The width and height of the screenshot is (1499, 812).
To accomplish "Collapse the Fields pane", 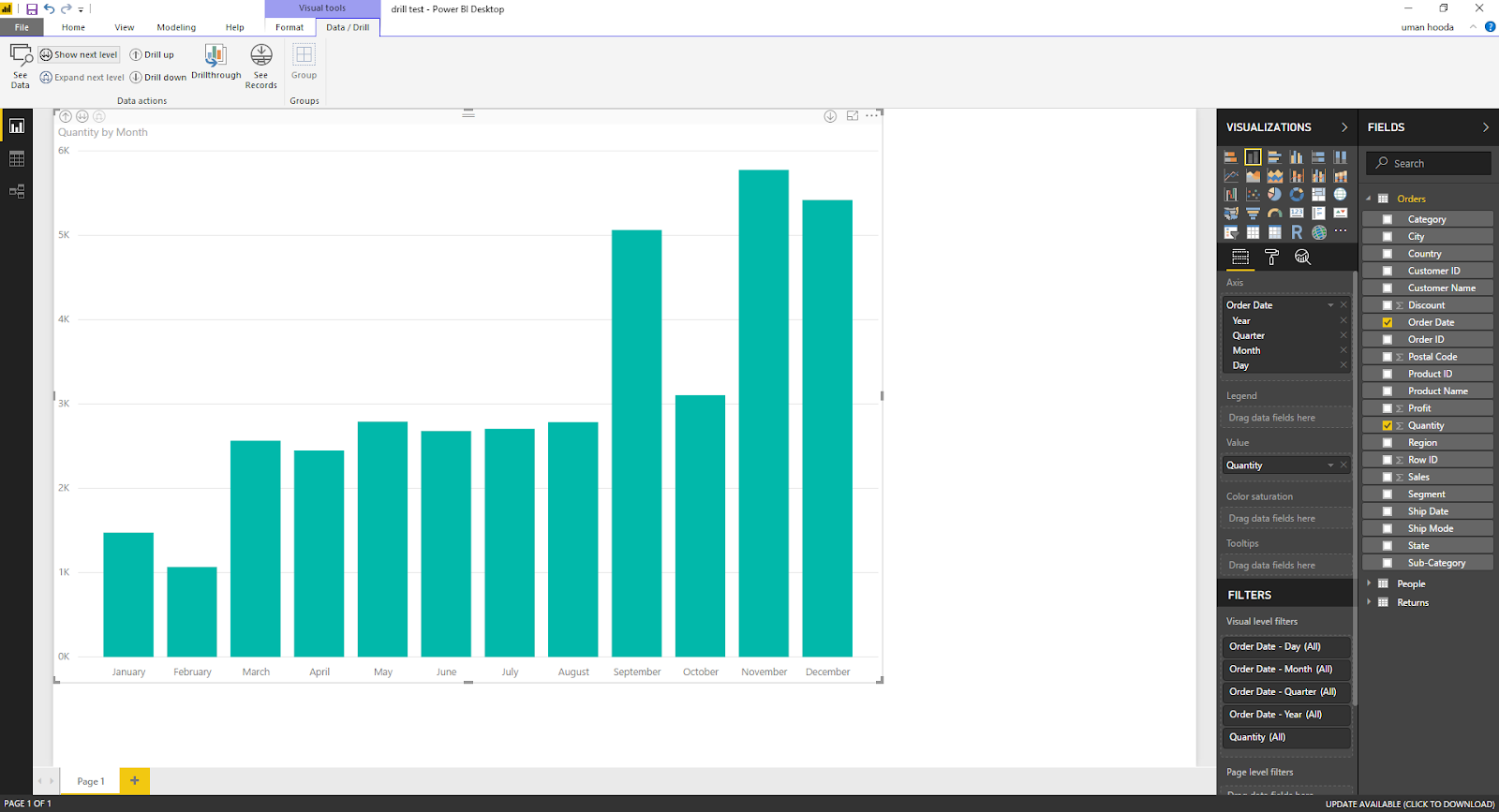I will tap(1485, 127).
